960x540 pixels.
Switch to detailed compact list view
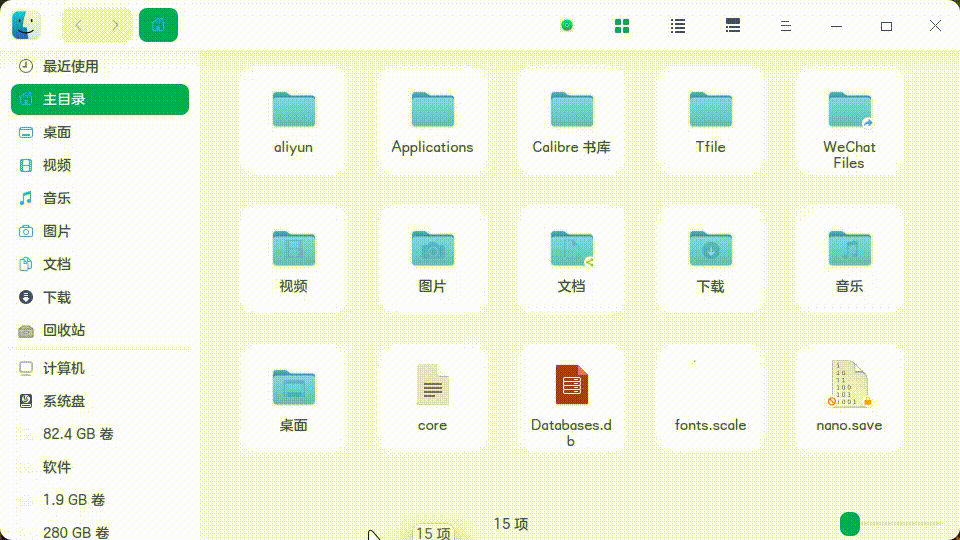pyautogui.click(x=733, y=26)
